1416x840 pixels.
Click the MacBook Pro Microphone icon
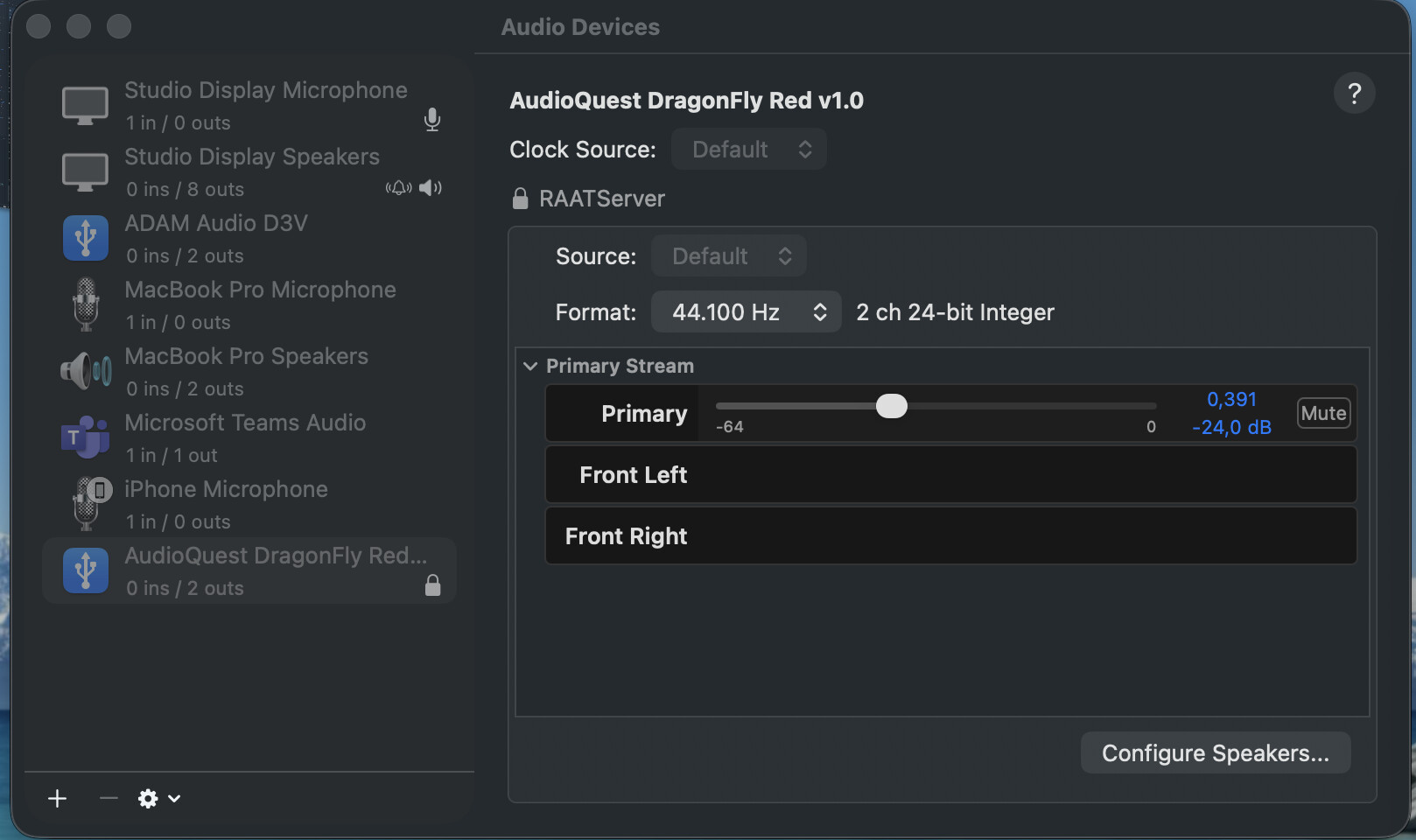(x=85, y=304)
